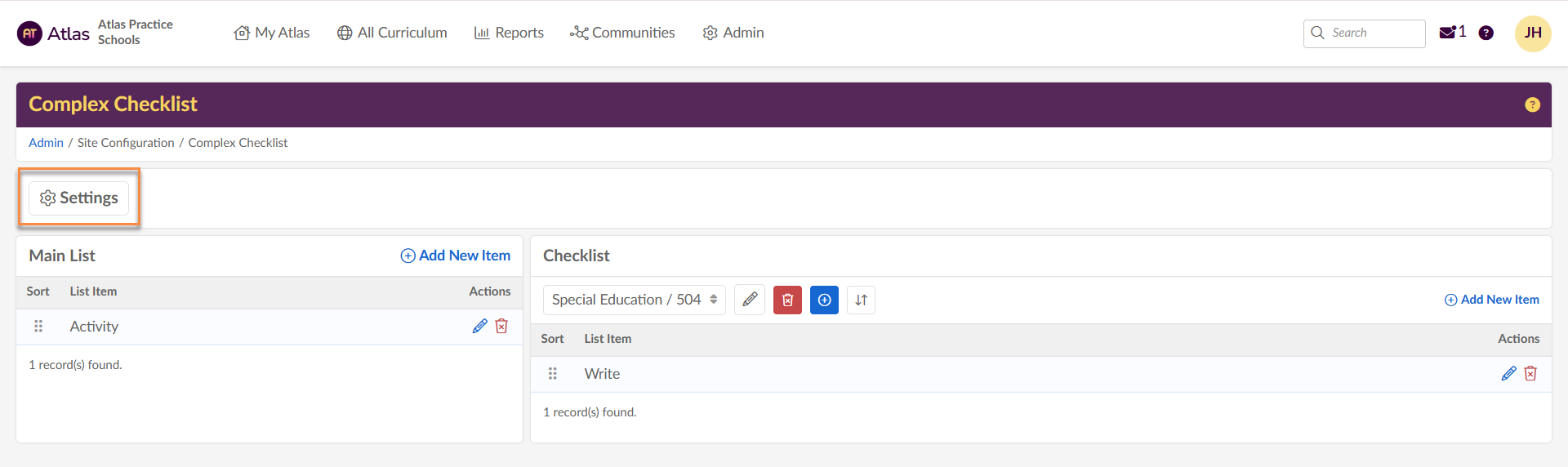1568x467 pixels.
Task: Delete the Write checklist item
Action: pos(1530,374)
